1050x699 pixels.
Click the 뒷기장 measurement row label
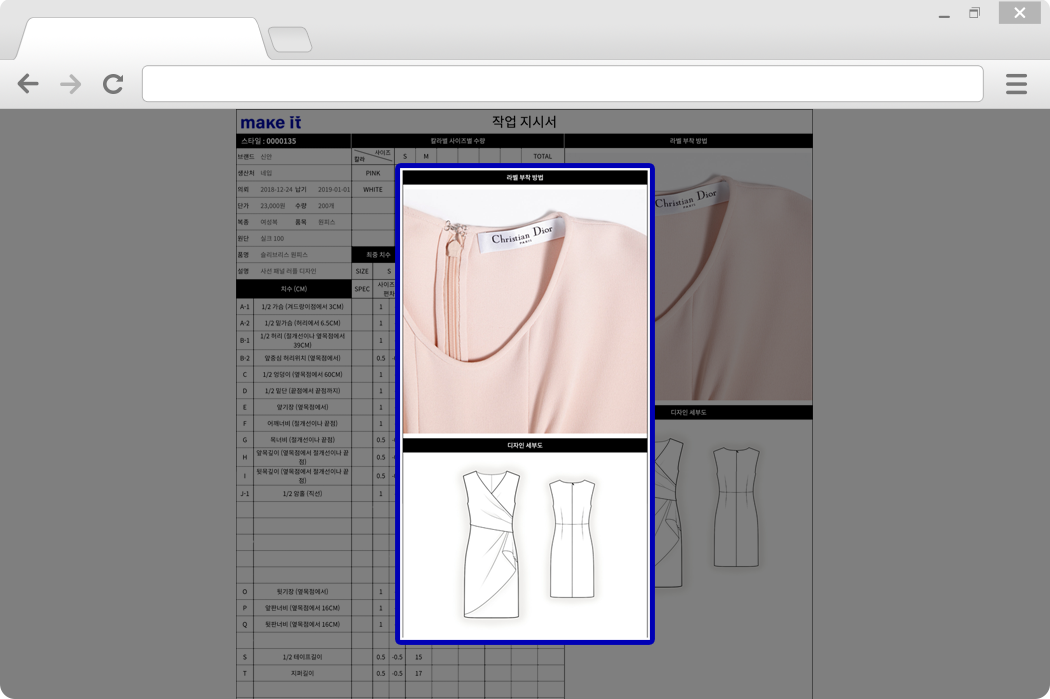click(x=302, y=591)
